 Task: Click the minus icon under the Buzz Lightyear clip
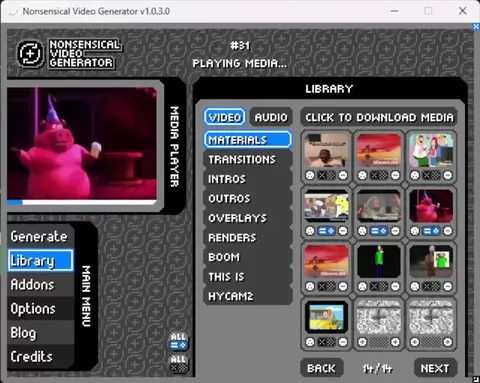[x=395, y=231]
